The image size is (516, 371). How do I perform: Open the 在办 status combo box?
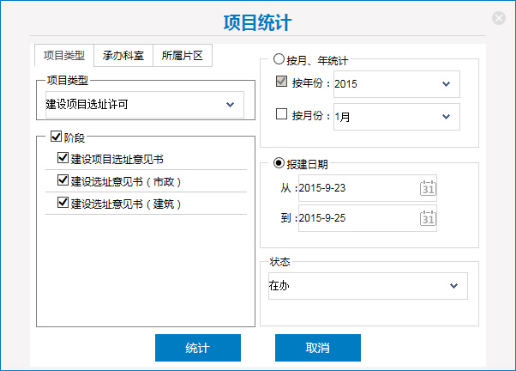pos(368,286)
